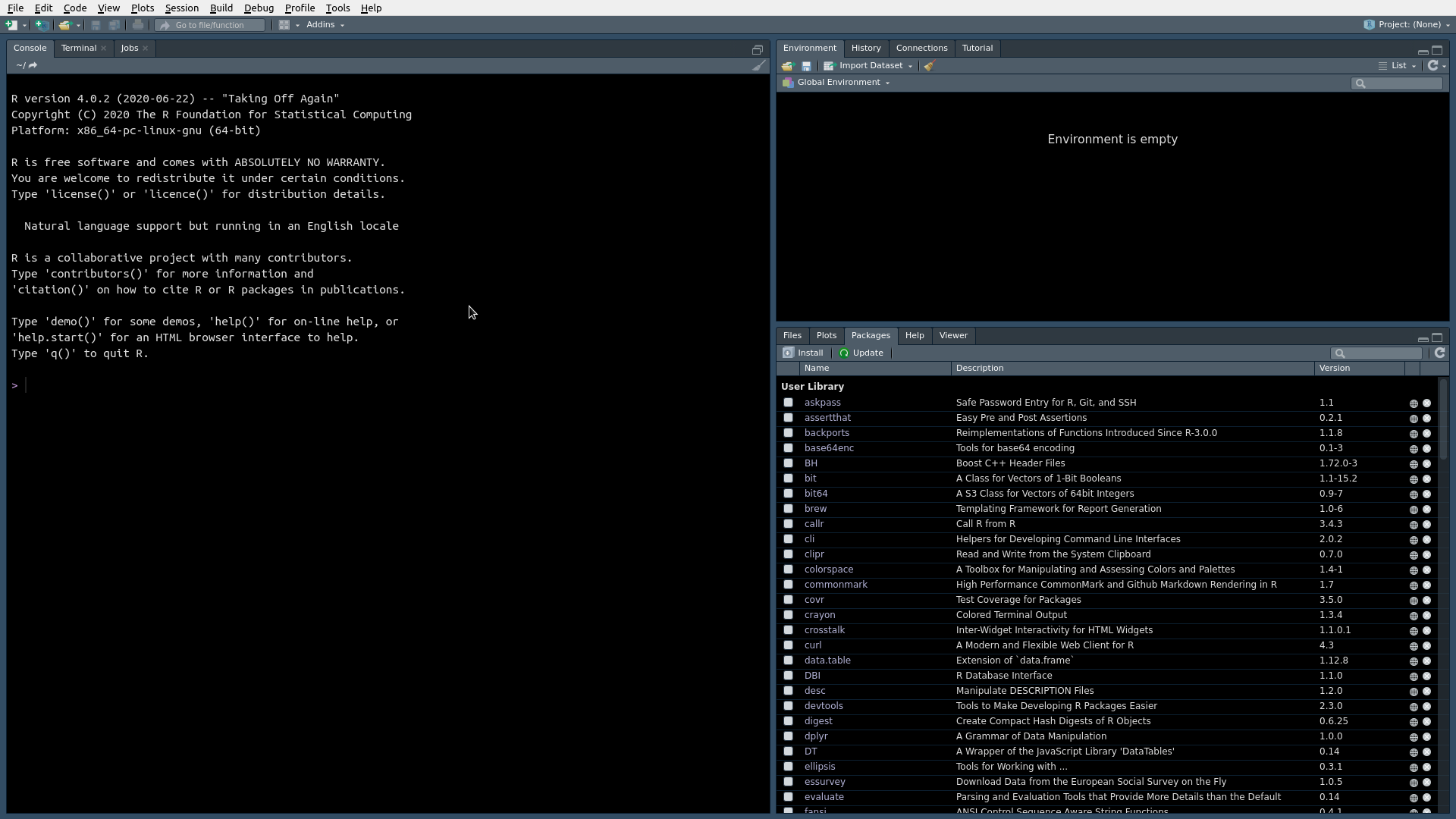The height and width of the screenshot is (819, 1456).
Task: Open the Session menu
Action: pyautogui.click(x=181, y=8)
